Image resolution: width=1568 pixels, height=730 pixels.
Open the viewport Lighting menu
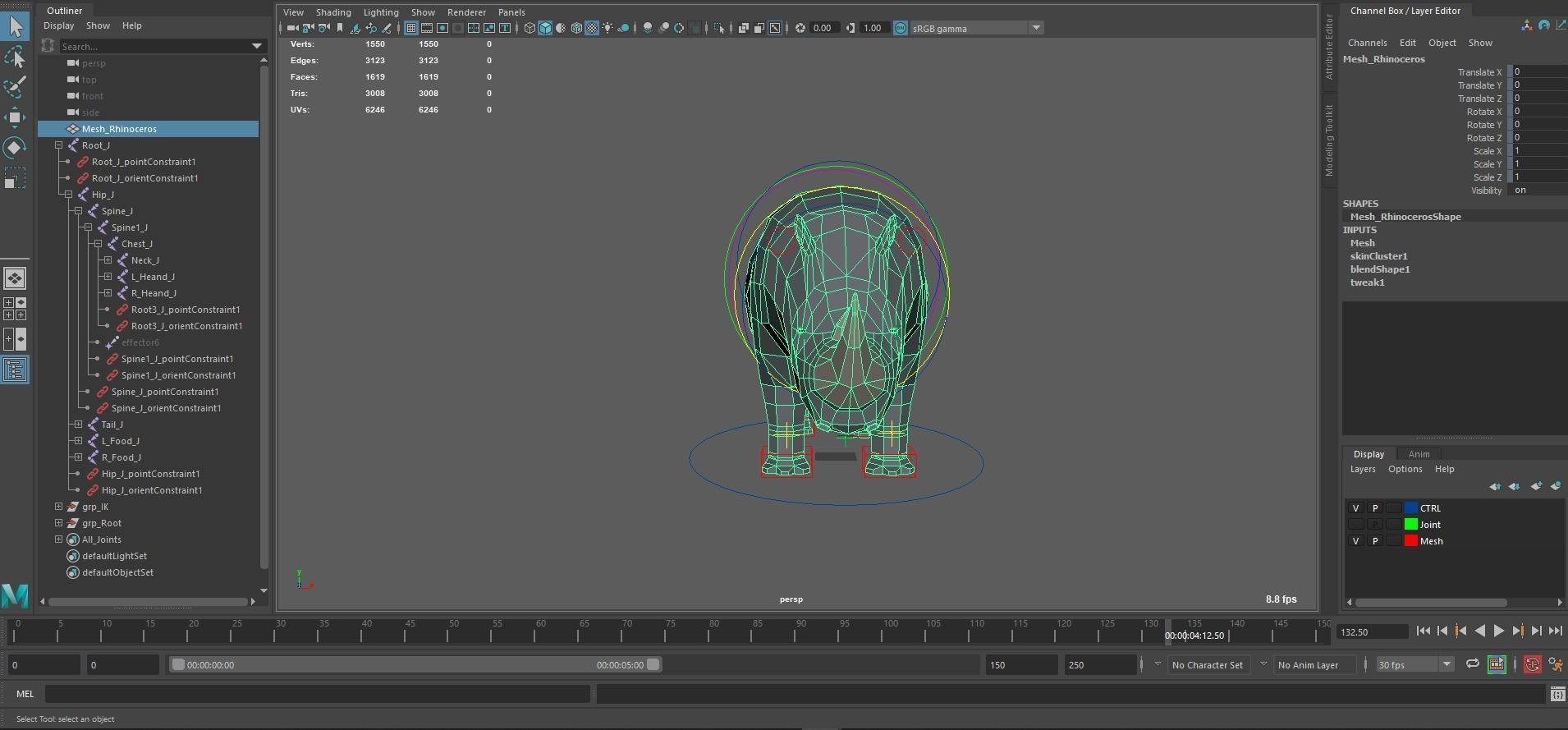pyautogui.click(x=381, y=12)
